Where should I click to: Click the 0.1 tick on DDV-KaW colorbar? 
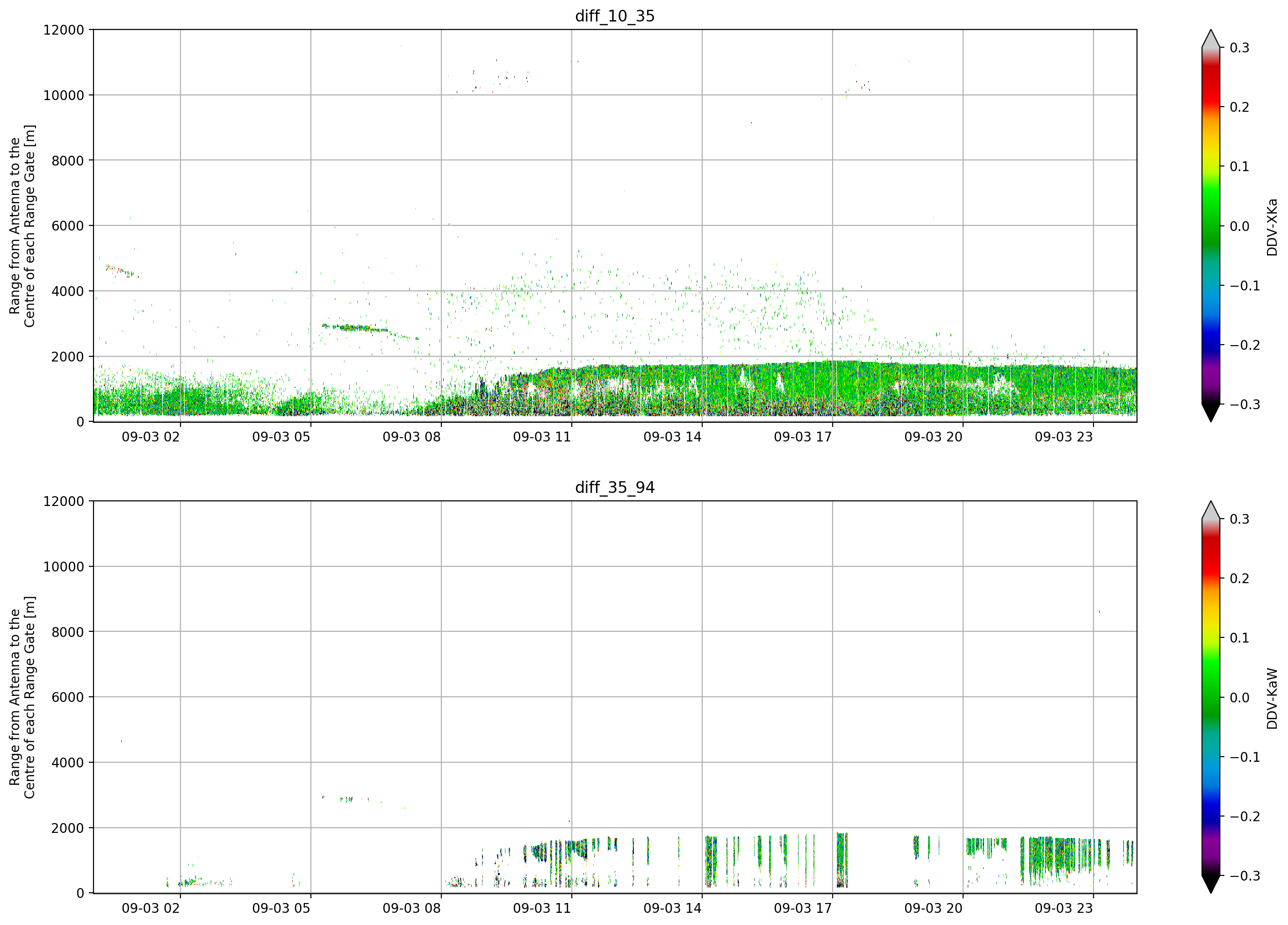(x=1240, y=638)
